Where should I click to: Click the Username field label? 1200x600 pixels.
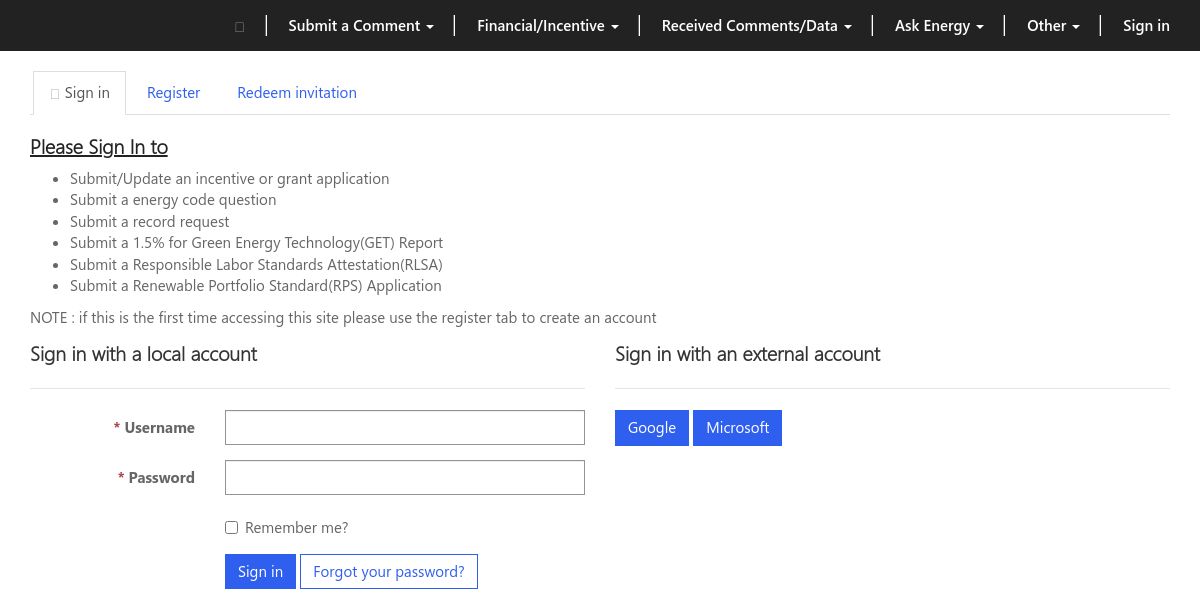tap(159, 428)
